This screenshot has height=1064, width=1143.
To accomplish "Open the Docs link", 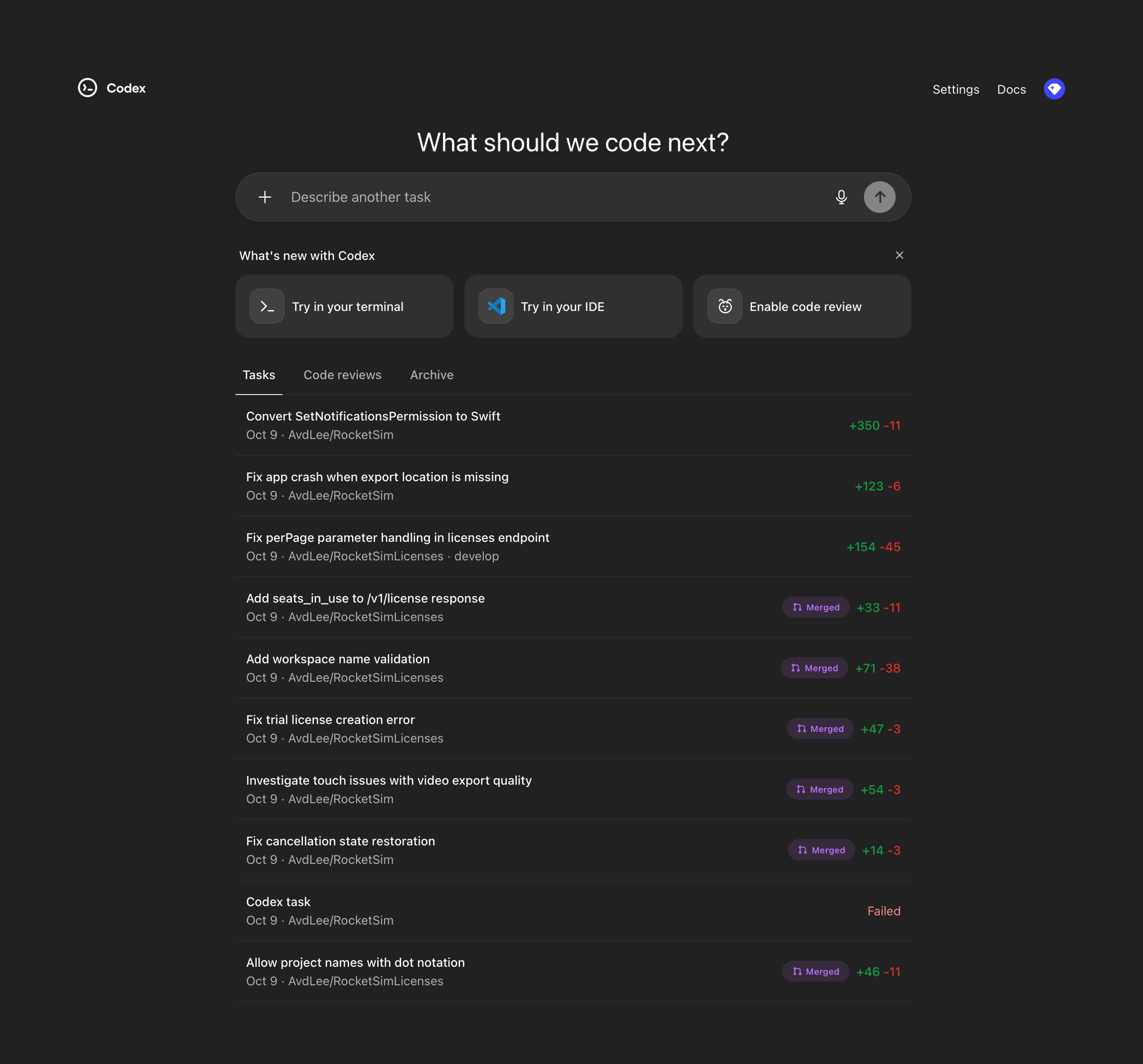I will coord(1012,89).
